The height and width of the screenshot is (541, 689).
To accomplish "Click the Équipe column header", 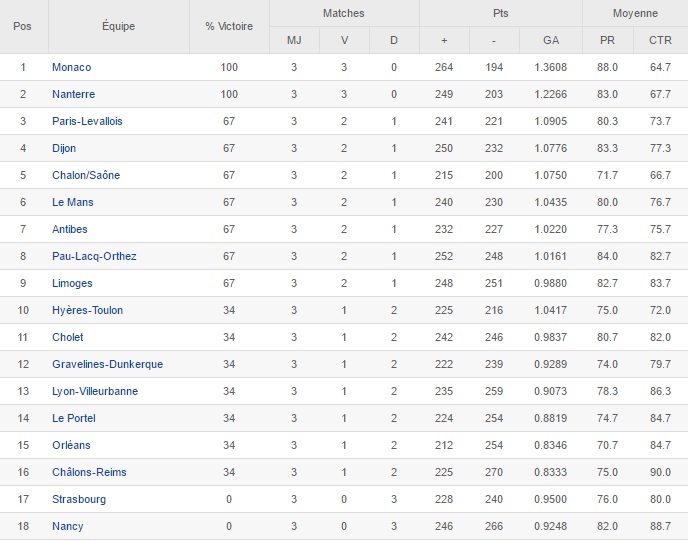I will [x=118, y=26].
